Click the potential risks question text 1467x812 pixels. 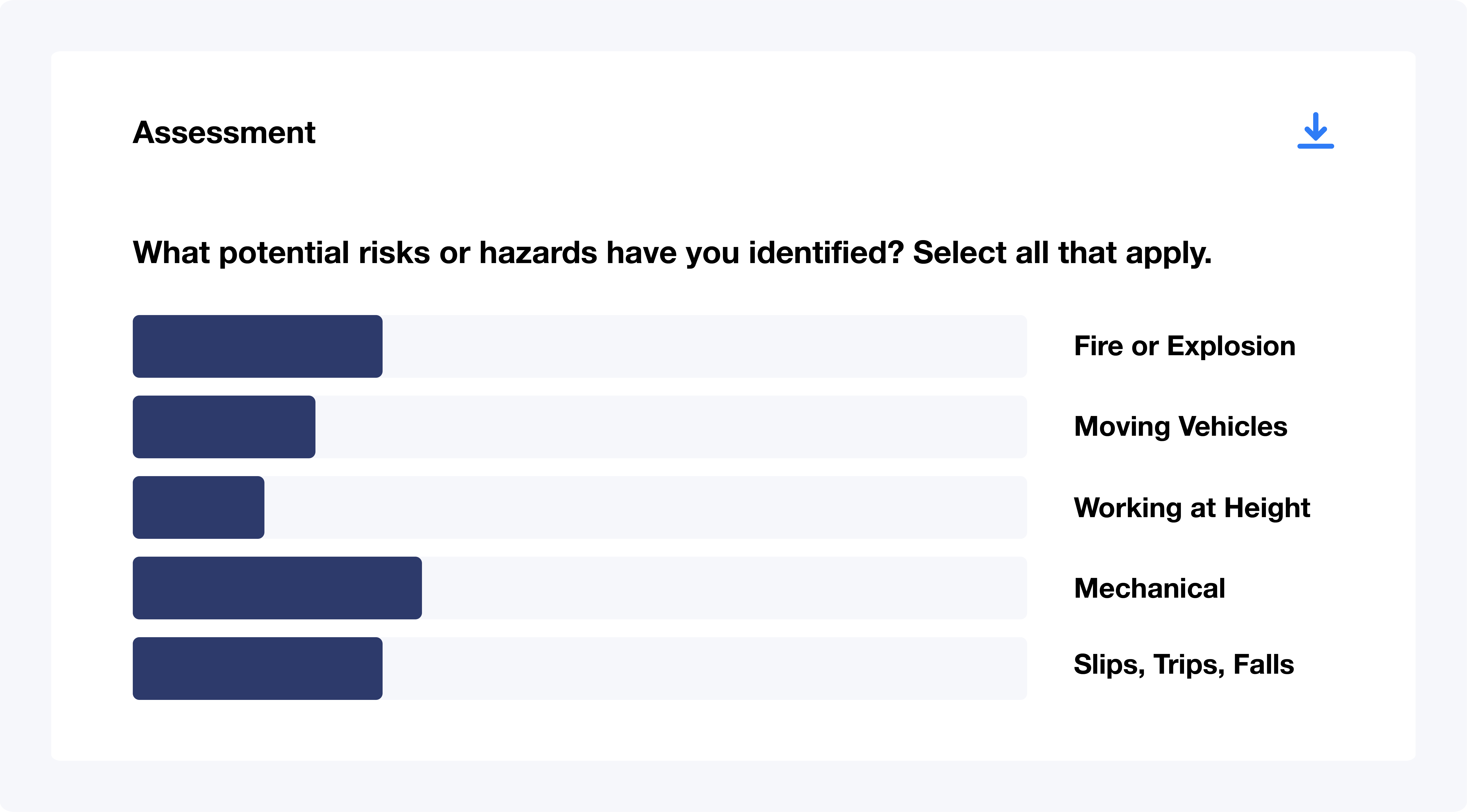[672, 253]
